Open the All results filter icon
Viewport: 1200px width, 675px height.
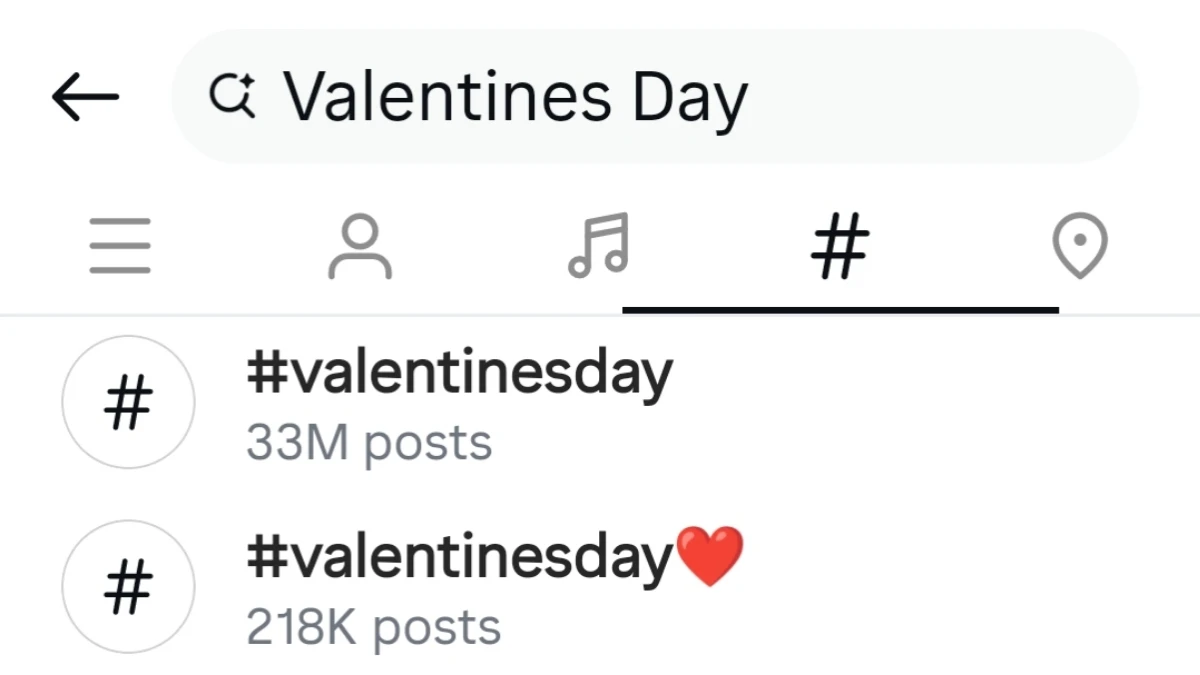pyautogui.click(x=120, y=245)
